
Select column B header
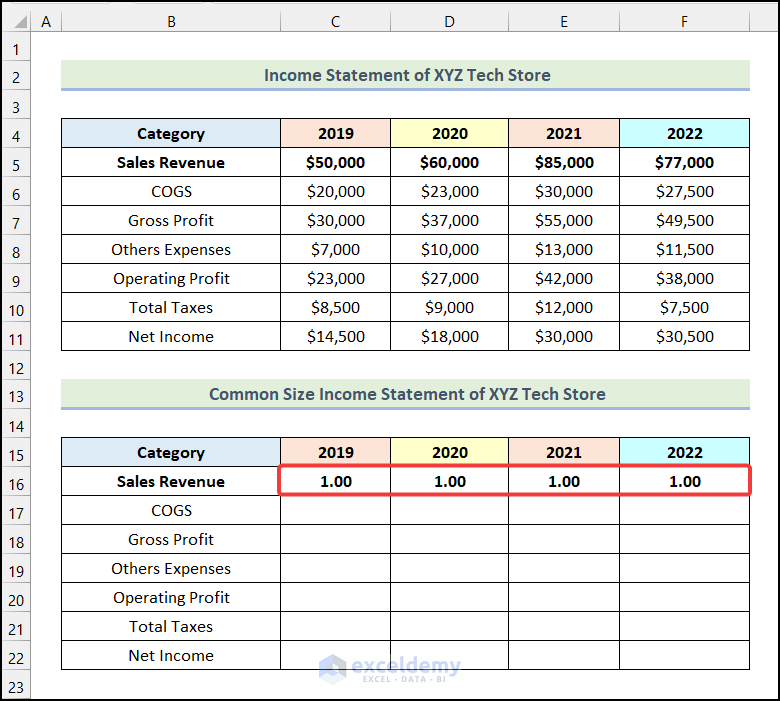click(x=171, y=21)
